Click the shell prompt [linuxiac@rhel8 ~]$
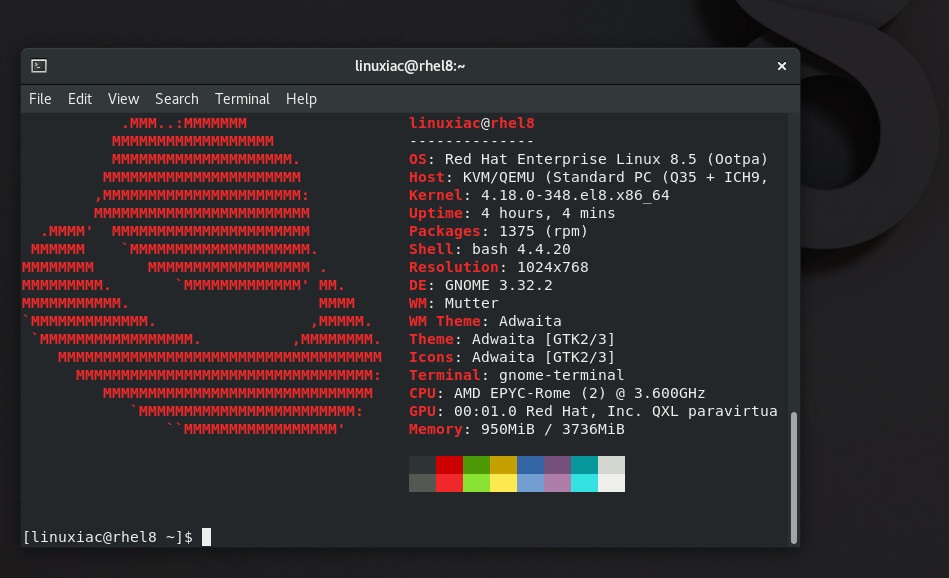Viewport: 949px width, 578px height. coord(108,537)
